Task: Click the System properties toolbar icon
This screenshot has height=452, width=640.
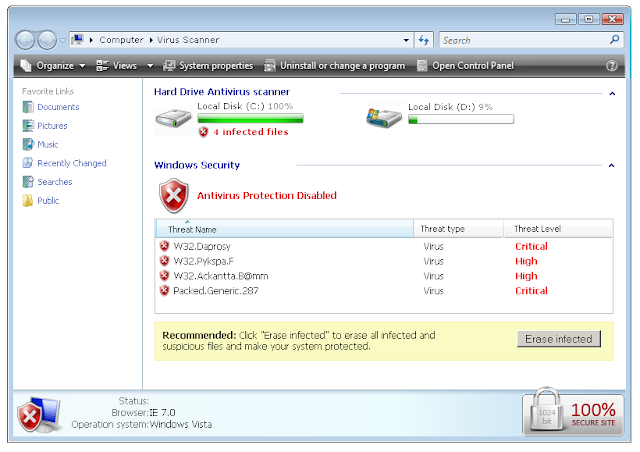Action: click(169, 66)
